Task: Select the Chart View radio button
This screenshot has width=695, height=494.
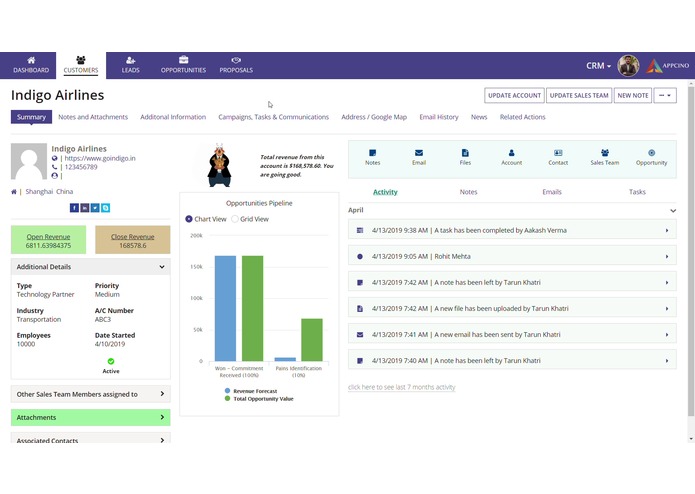Action: coord(189,219)
